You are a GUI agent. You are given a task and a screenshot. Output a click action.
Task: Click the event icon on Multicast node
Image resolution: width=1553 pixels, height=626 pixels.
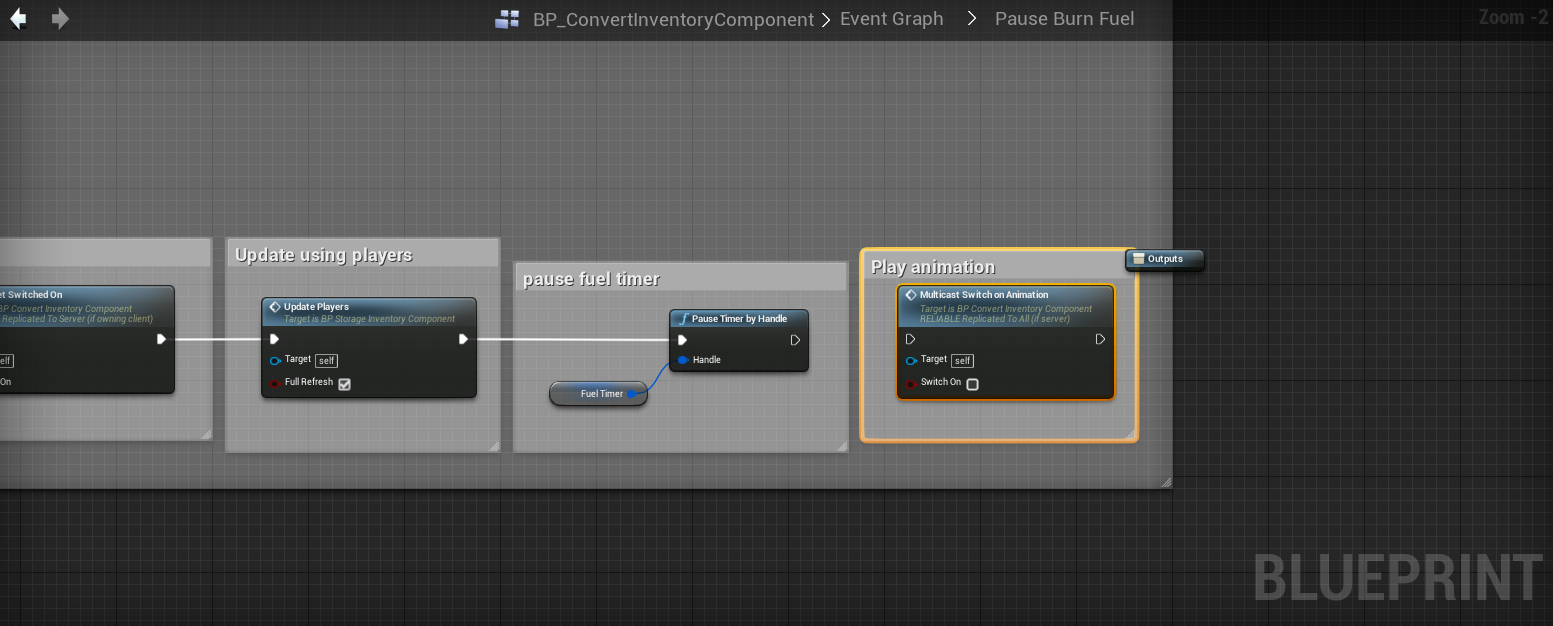(x=911, y=295)
